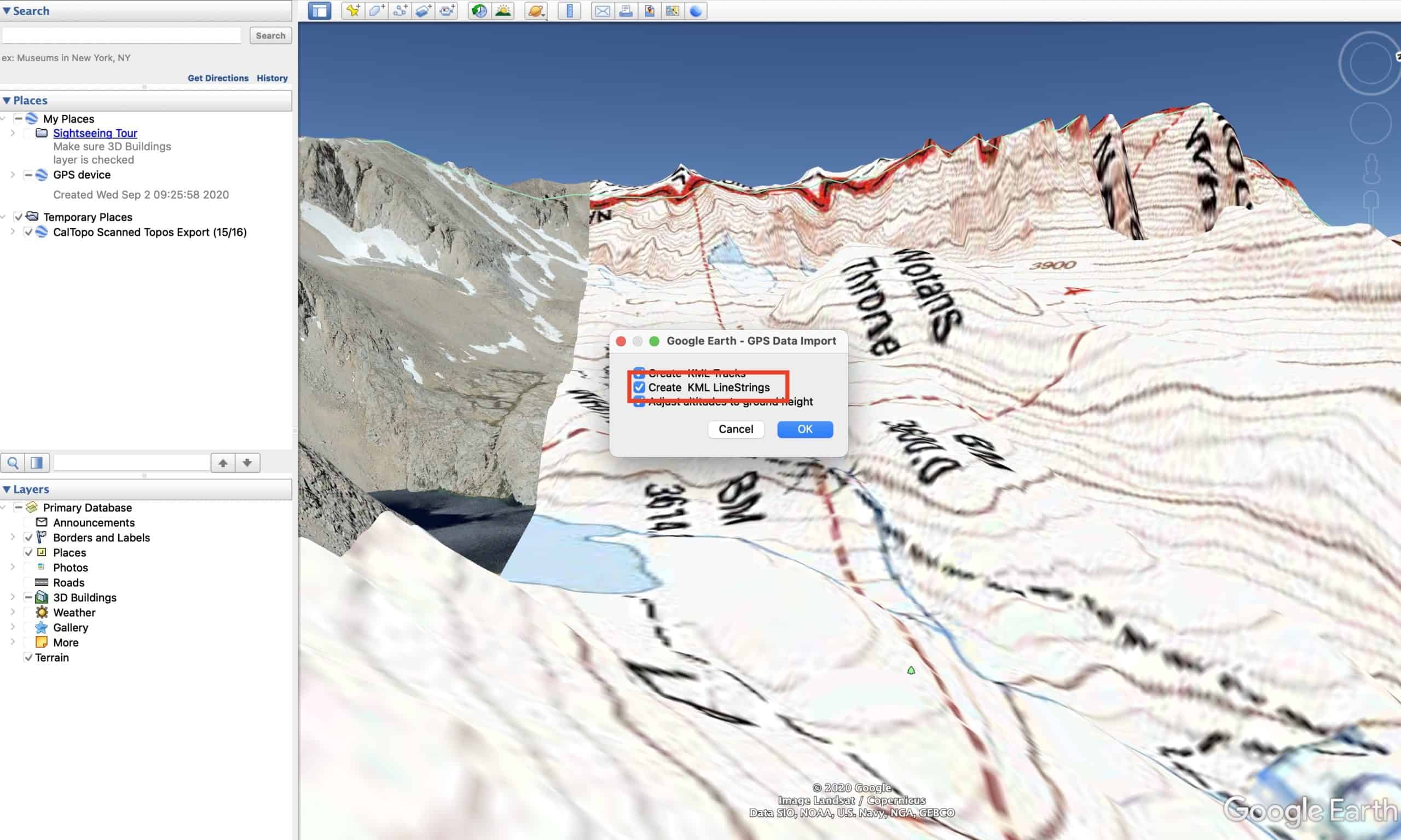Select My Places tree item
Screen dimensions: 1401x840
pyautogui.click(x=68, y=119)
